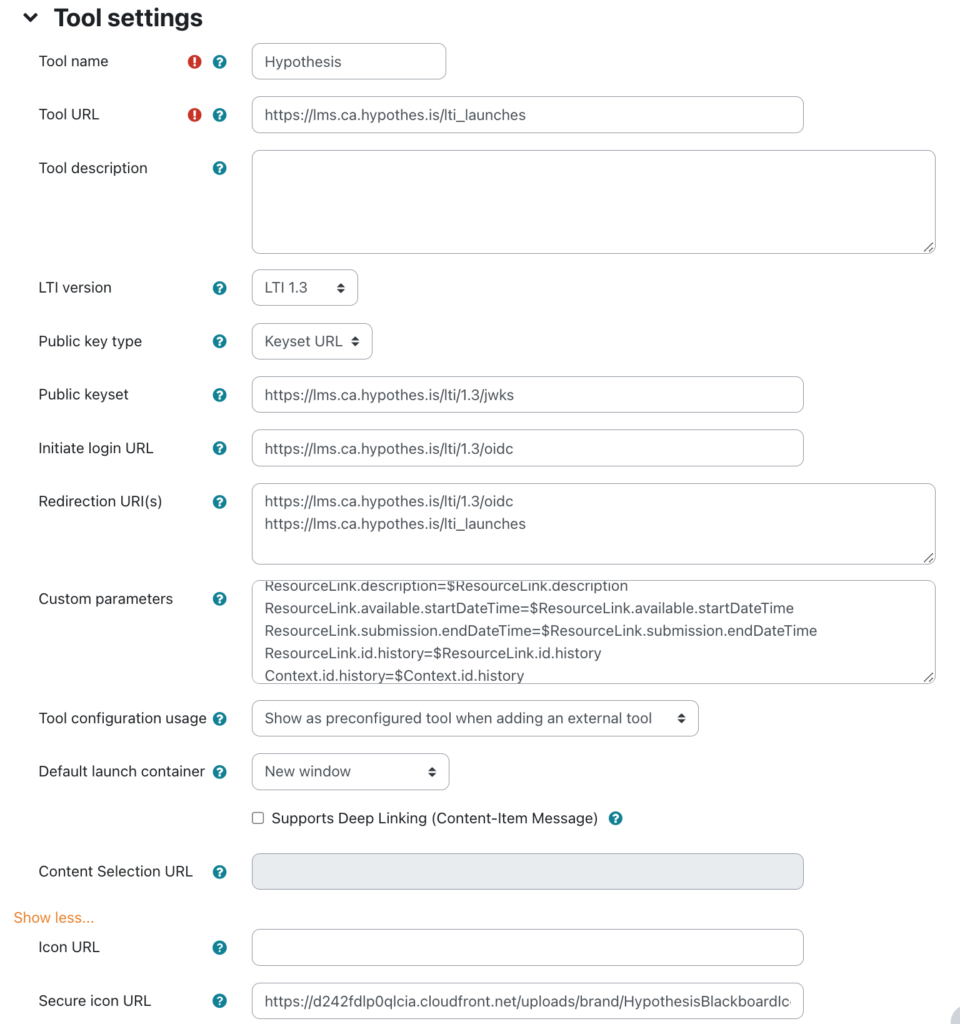Open help for Initiate login URL

(219, 448)
